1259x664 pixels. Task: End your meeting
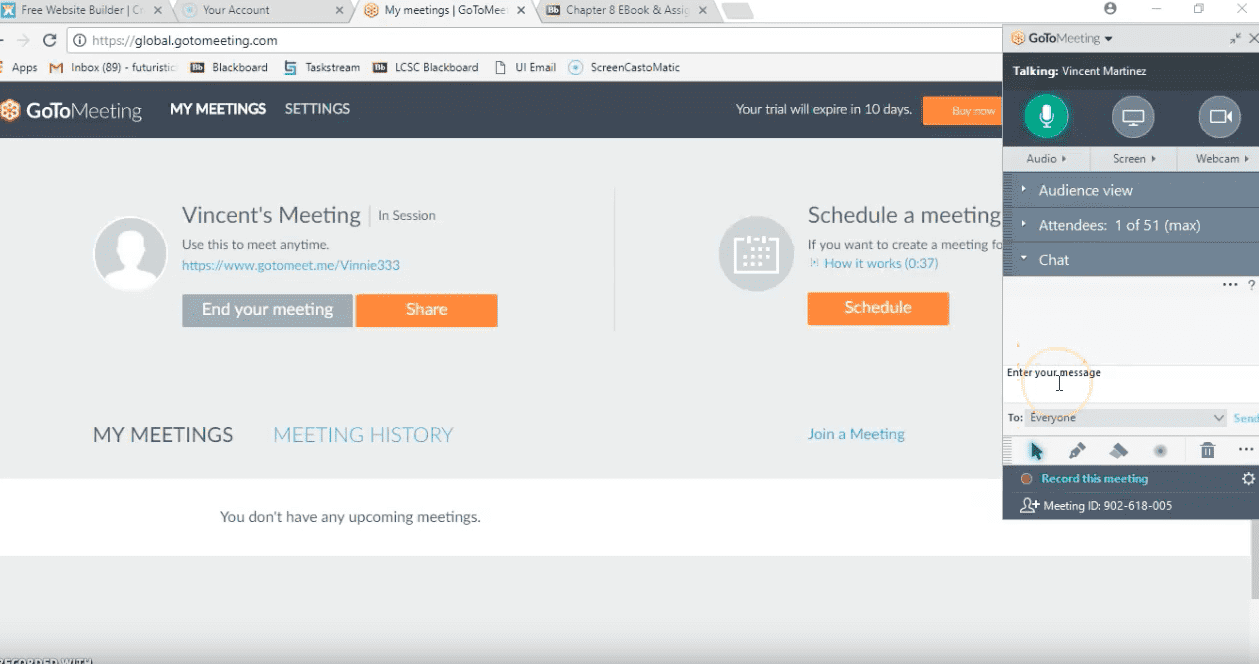pyautogui.click(x=266, y=310)
